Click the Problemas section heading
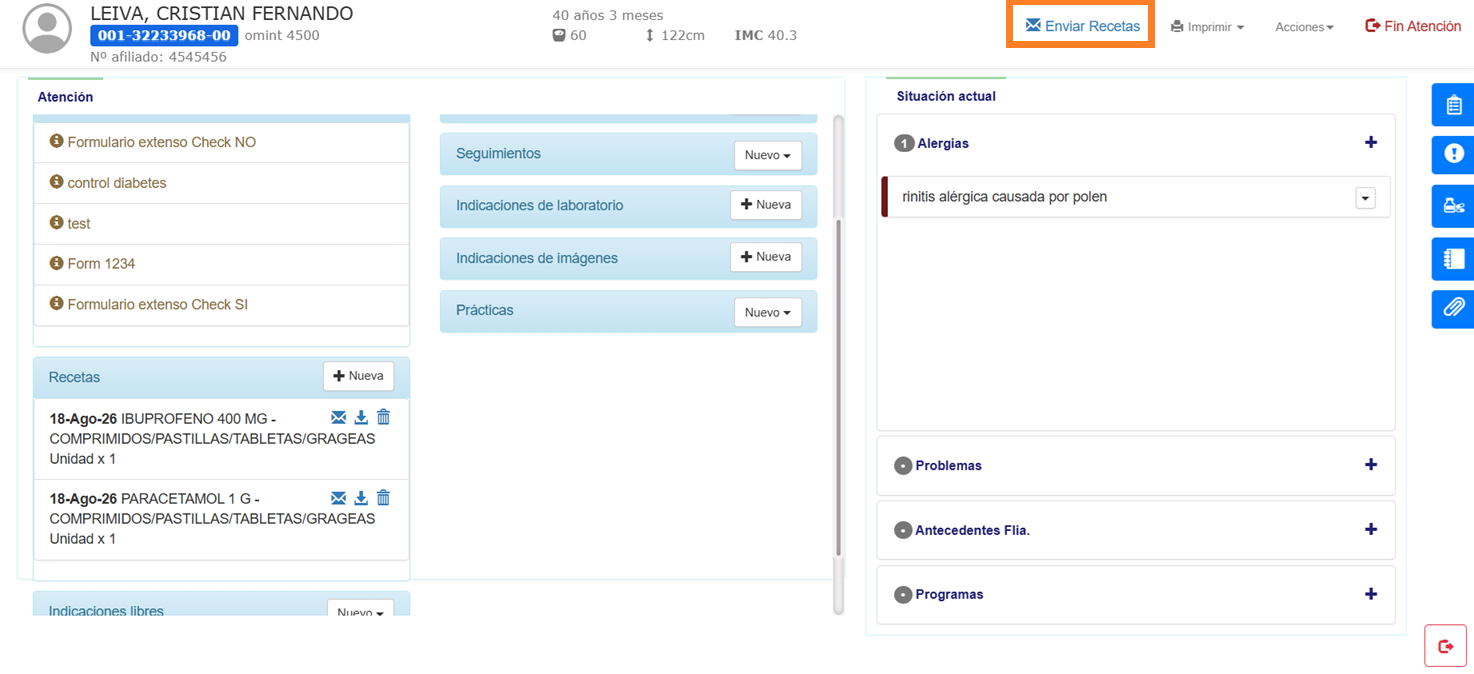Image resolution: width=1474 pixels, height=674 pixels. point(948,466)
